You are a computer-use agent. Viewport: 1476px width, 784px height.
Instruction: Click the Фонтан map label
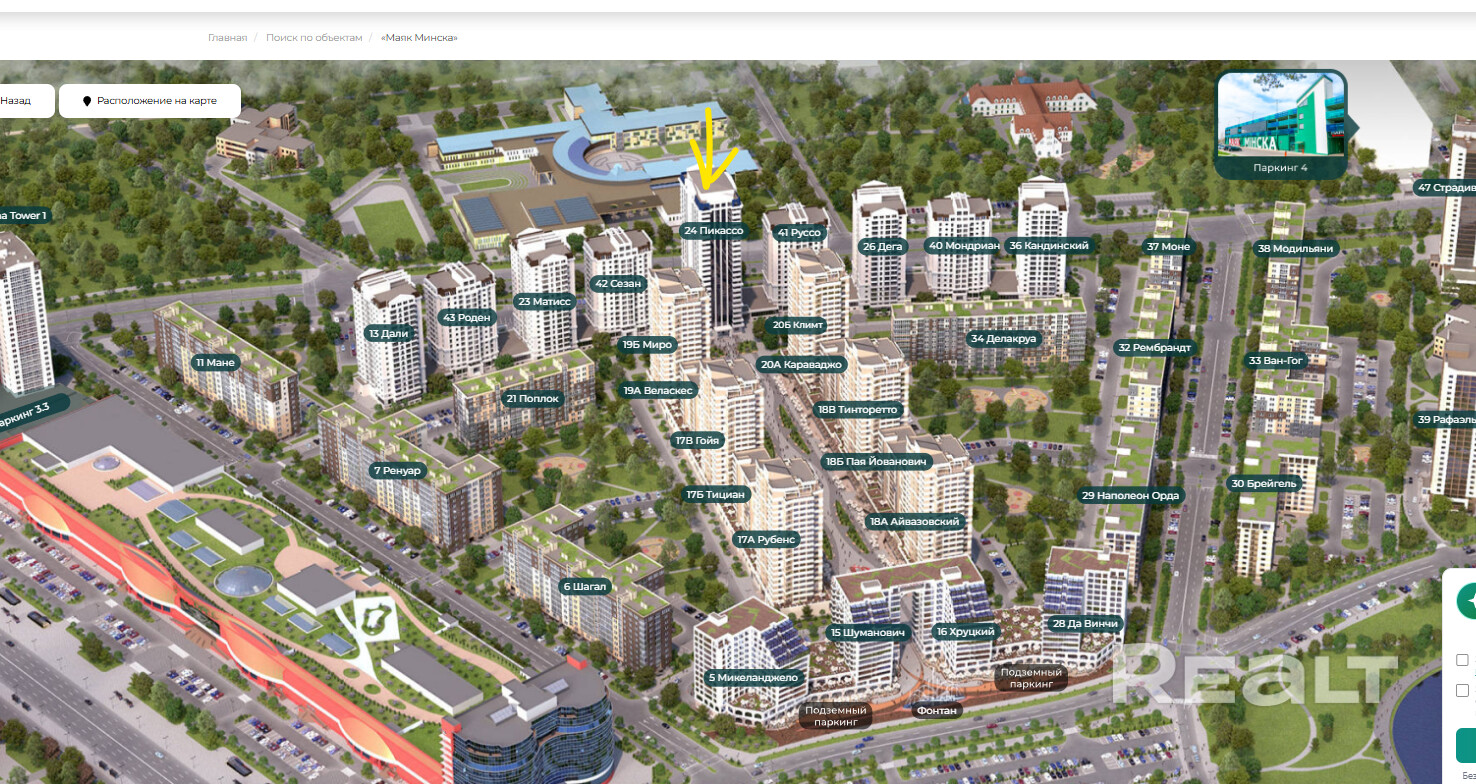click(937, 710)
